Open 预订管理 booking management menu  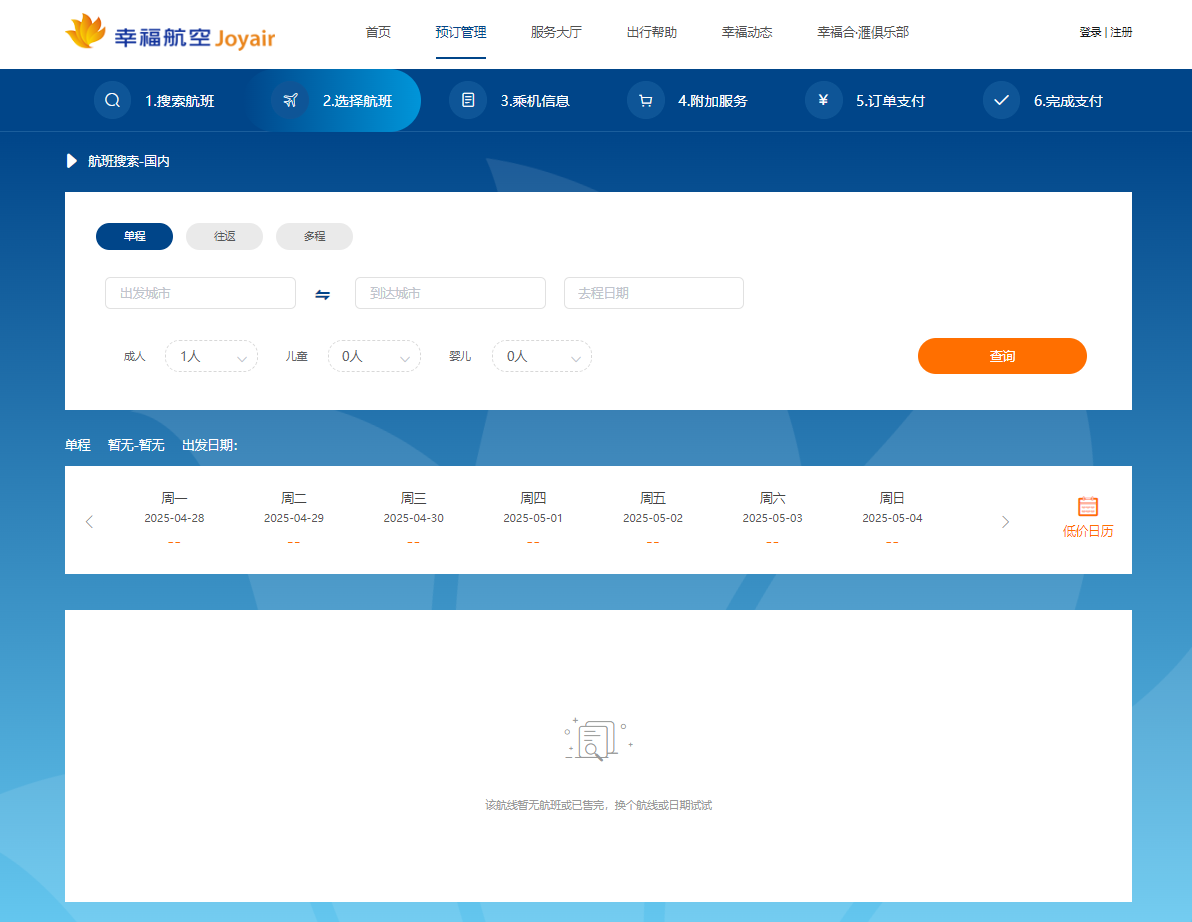461,32
